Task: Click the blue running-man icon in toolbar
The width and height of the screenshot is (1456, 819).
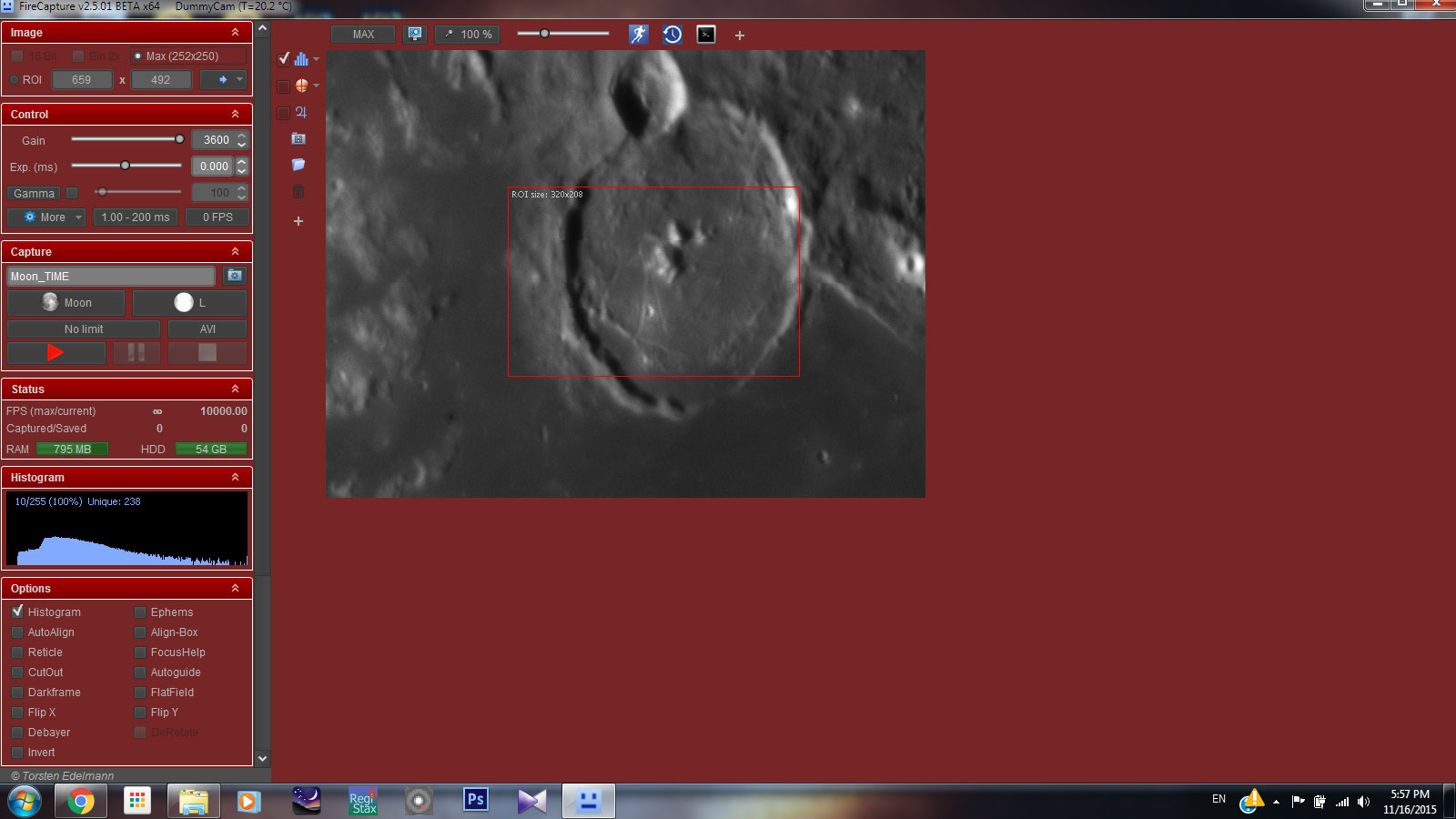Action: 639,35
